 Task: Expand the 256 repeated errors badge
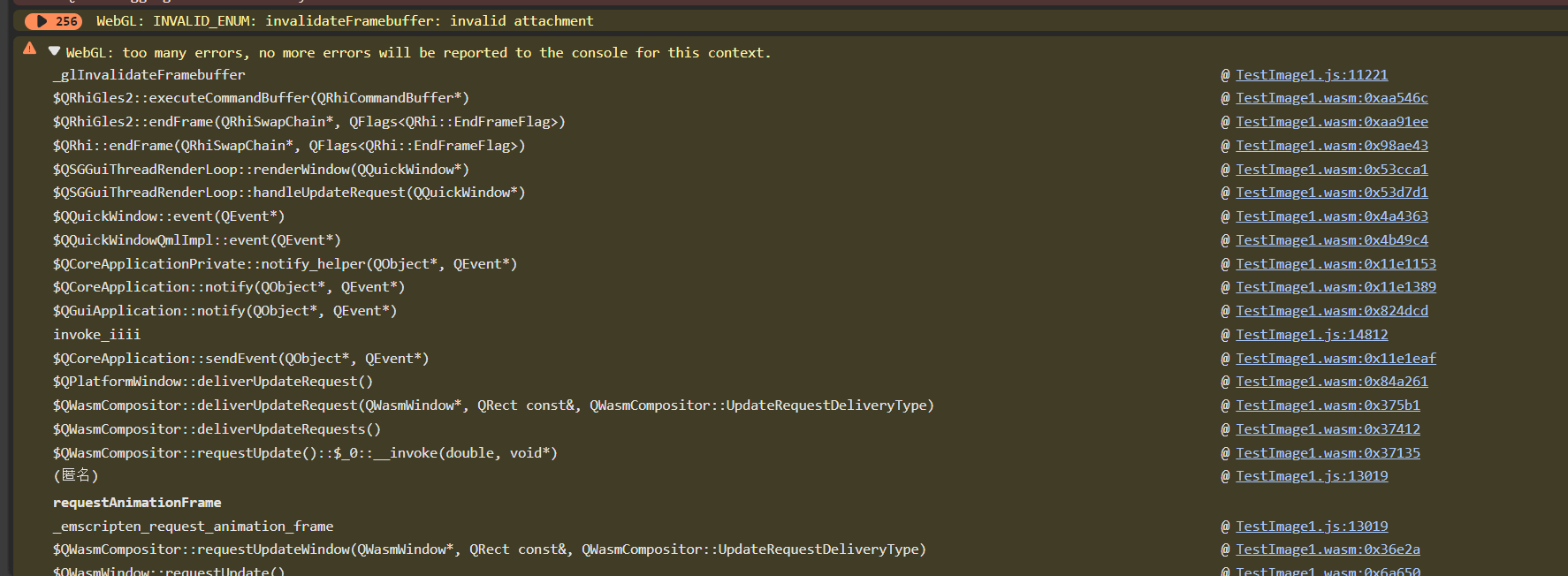(x=53, y=21)
